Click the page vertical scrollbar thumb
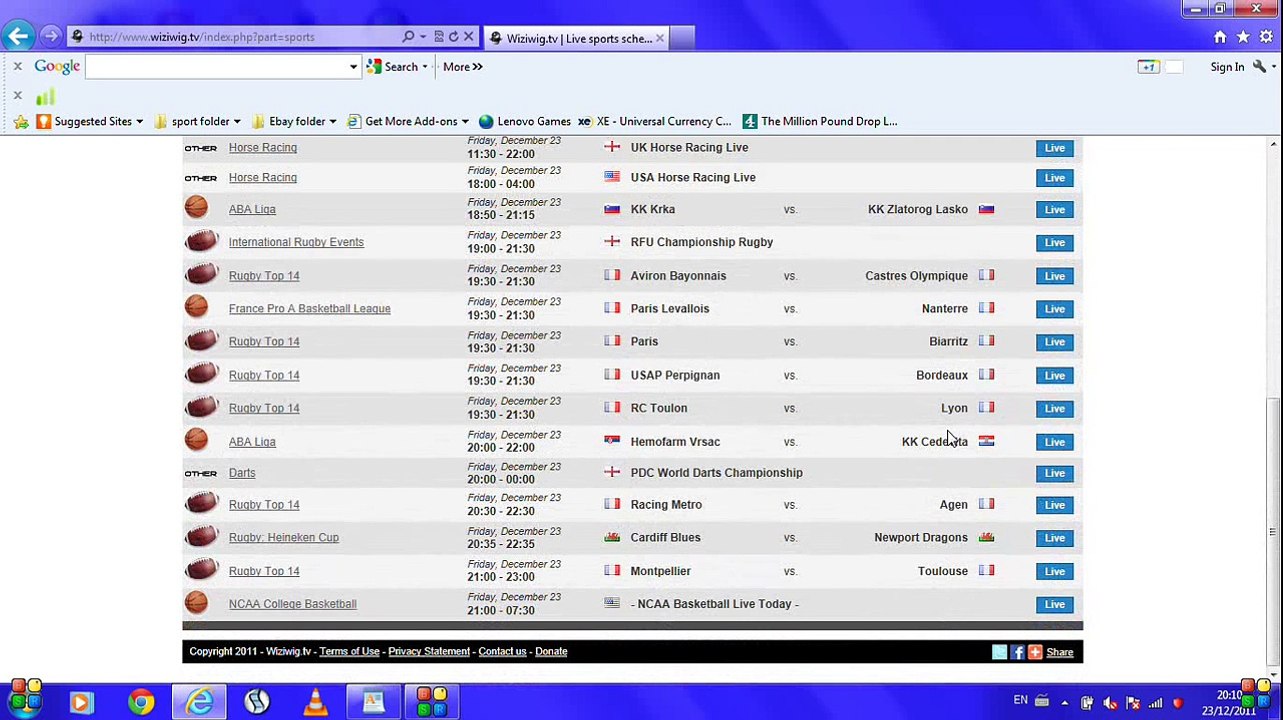Screen dimensions: 1283x720 click(1273, 533)
